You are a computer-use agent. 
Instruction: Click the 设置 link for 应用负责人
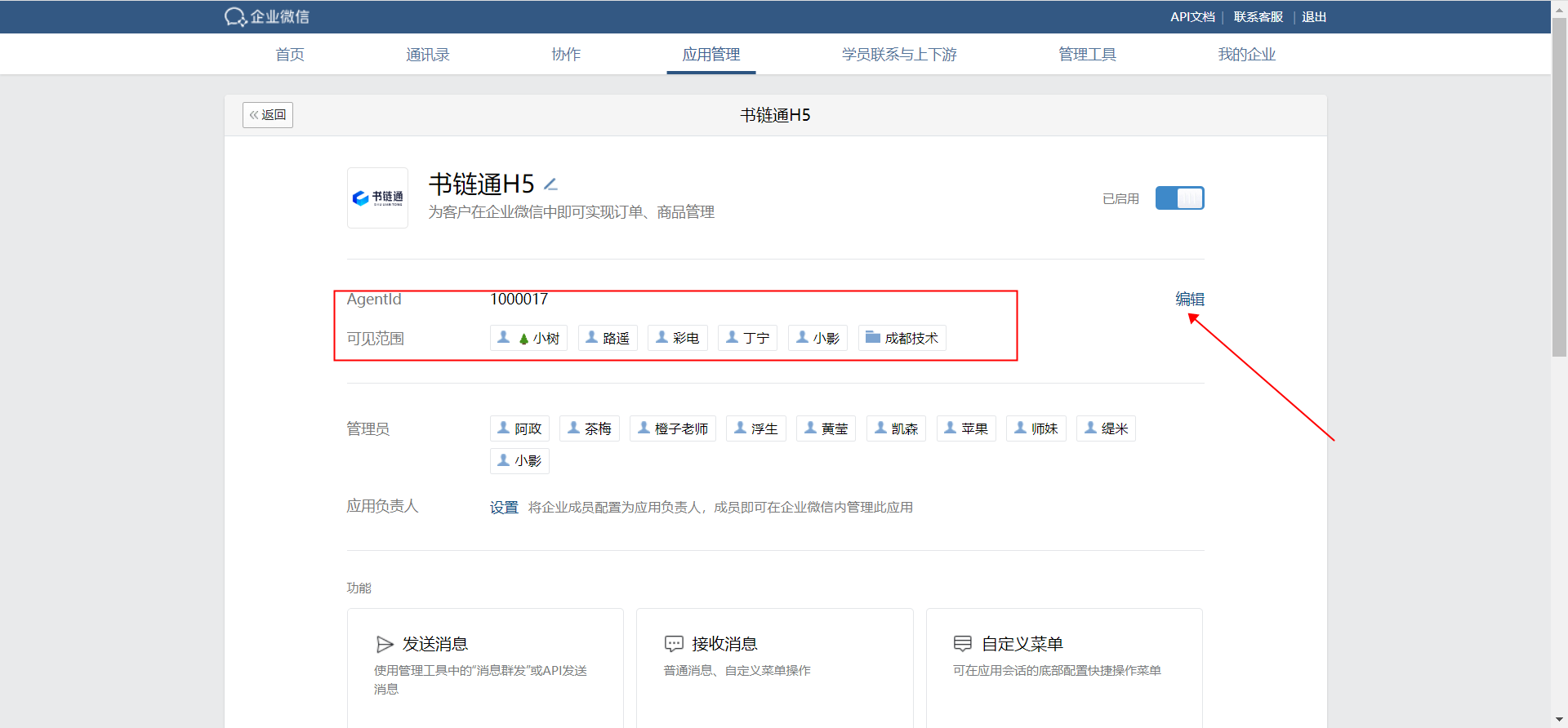[504, 508]
